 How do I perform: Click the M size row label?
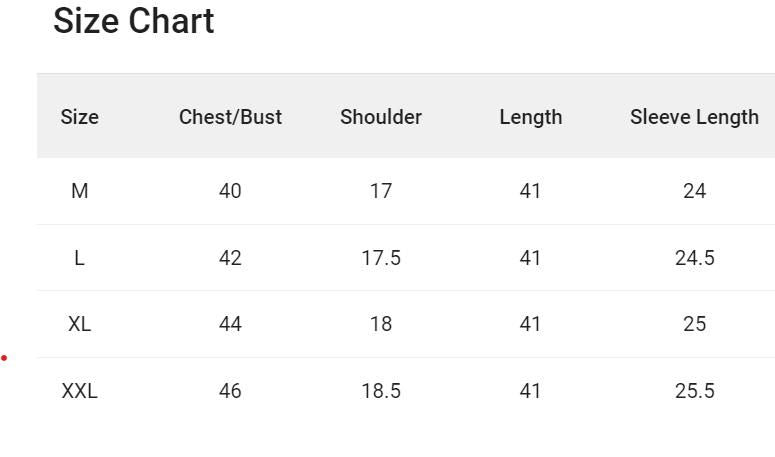[x=80, y=191]
